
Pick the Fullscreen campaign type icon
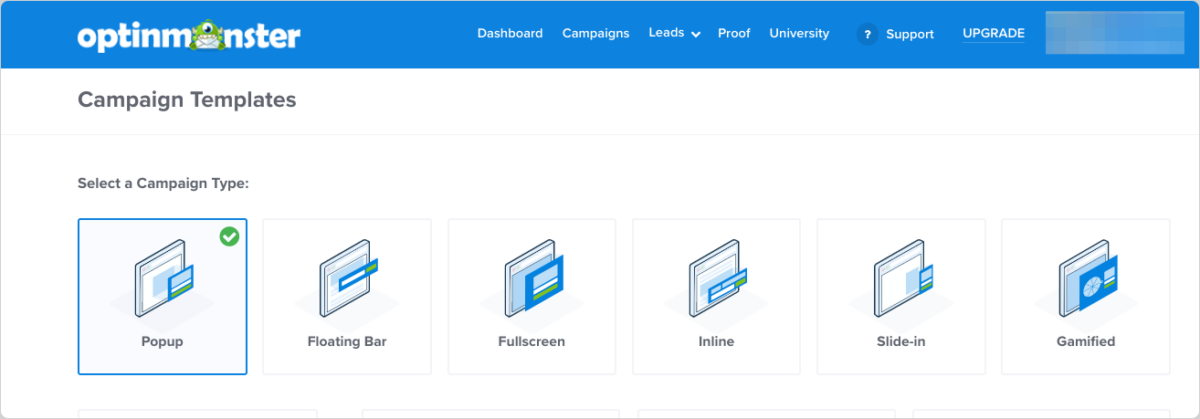click(532, 278)
